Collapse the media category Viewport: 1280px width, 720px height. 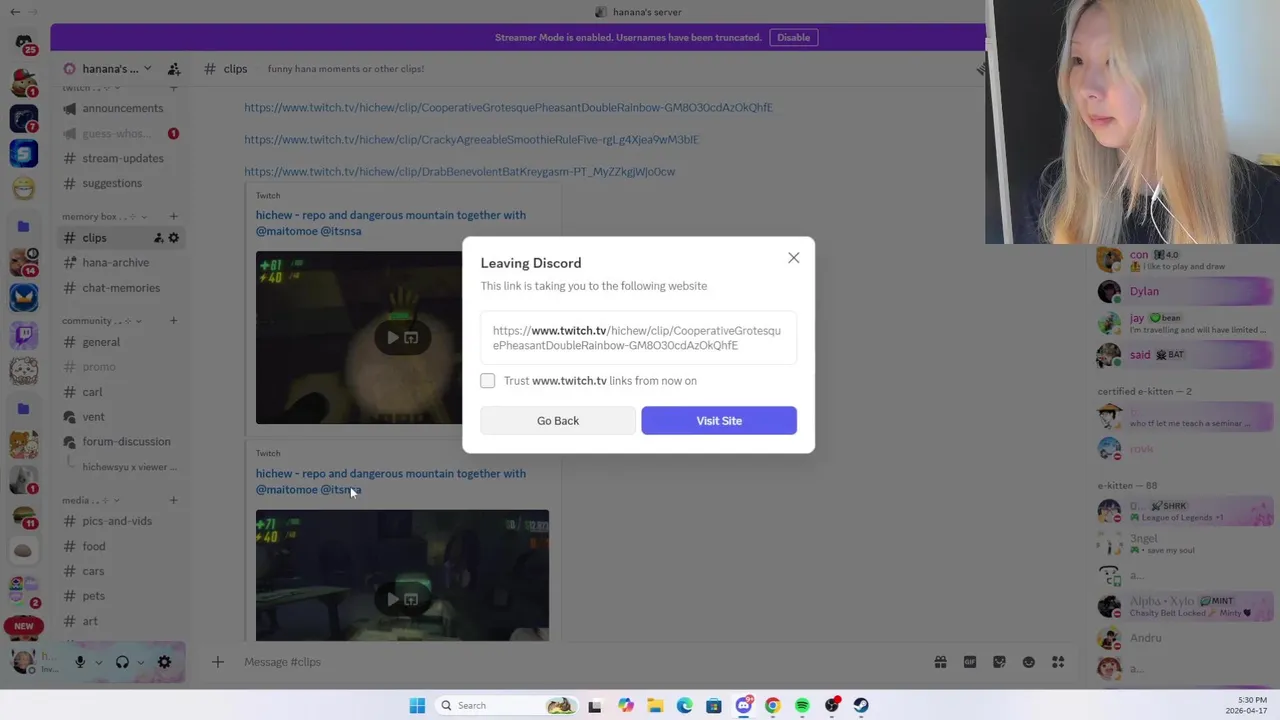90,500
